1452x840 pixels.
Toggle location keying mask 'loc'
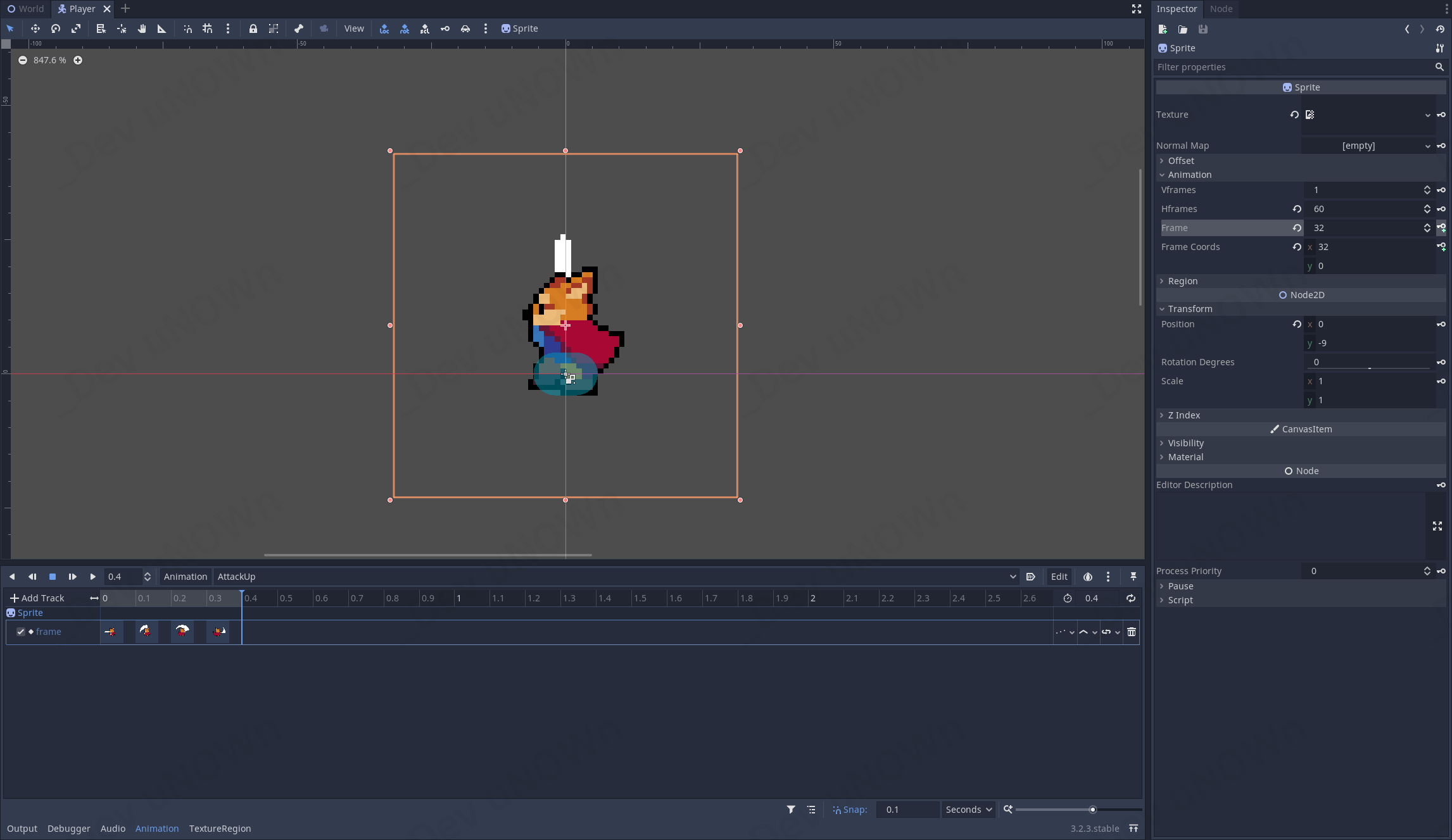click(384, 28)
